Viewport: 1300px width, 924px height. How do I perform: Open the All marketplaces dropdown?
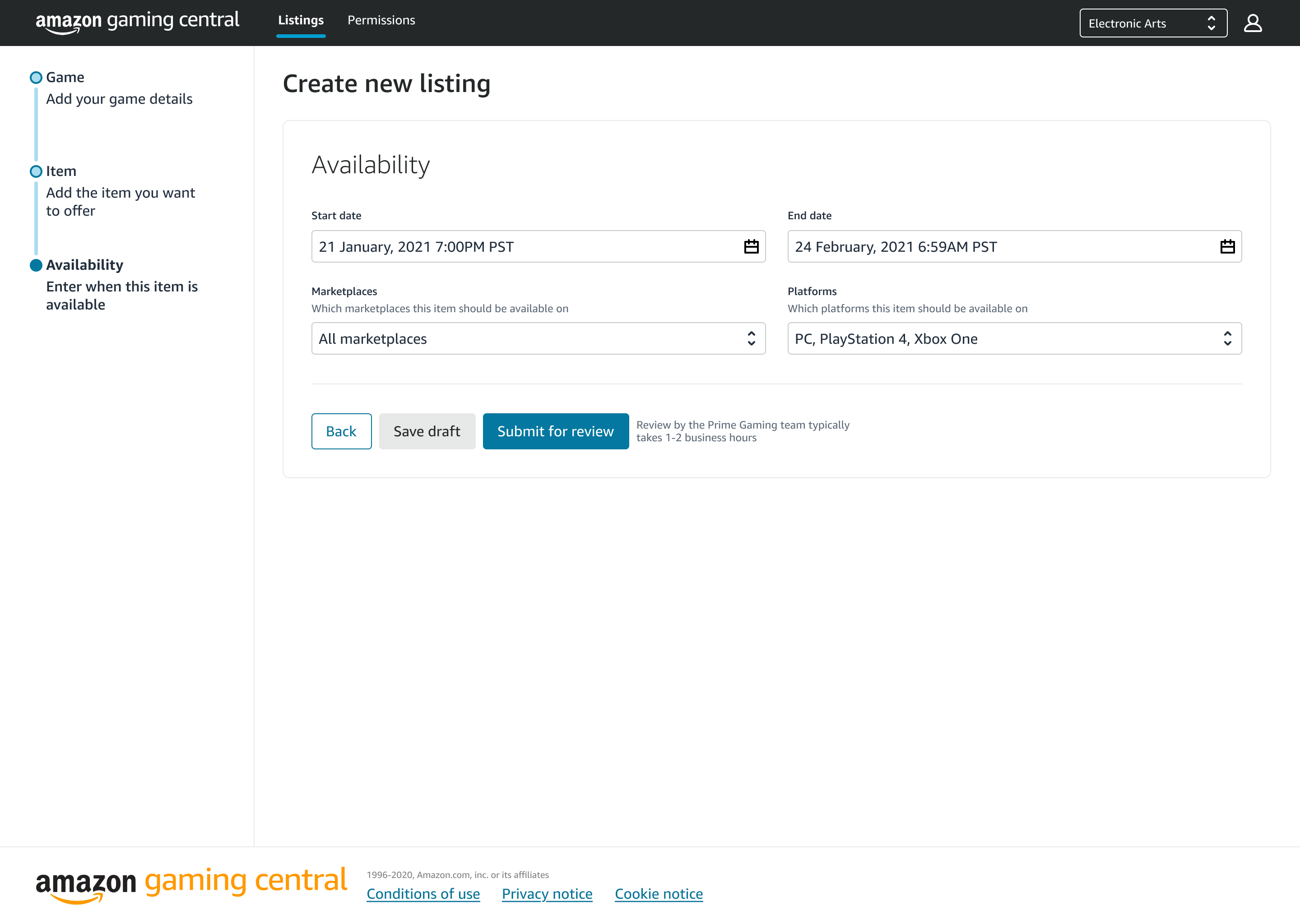click(x=539, y=338)
